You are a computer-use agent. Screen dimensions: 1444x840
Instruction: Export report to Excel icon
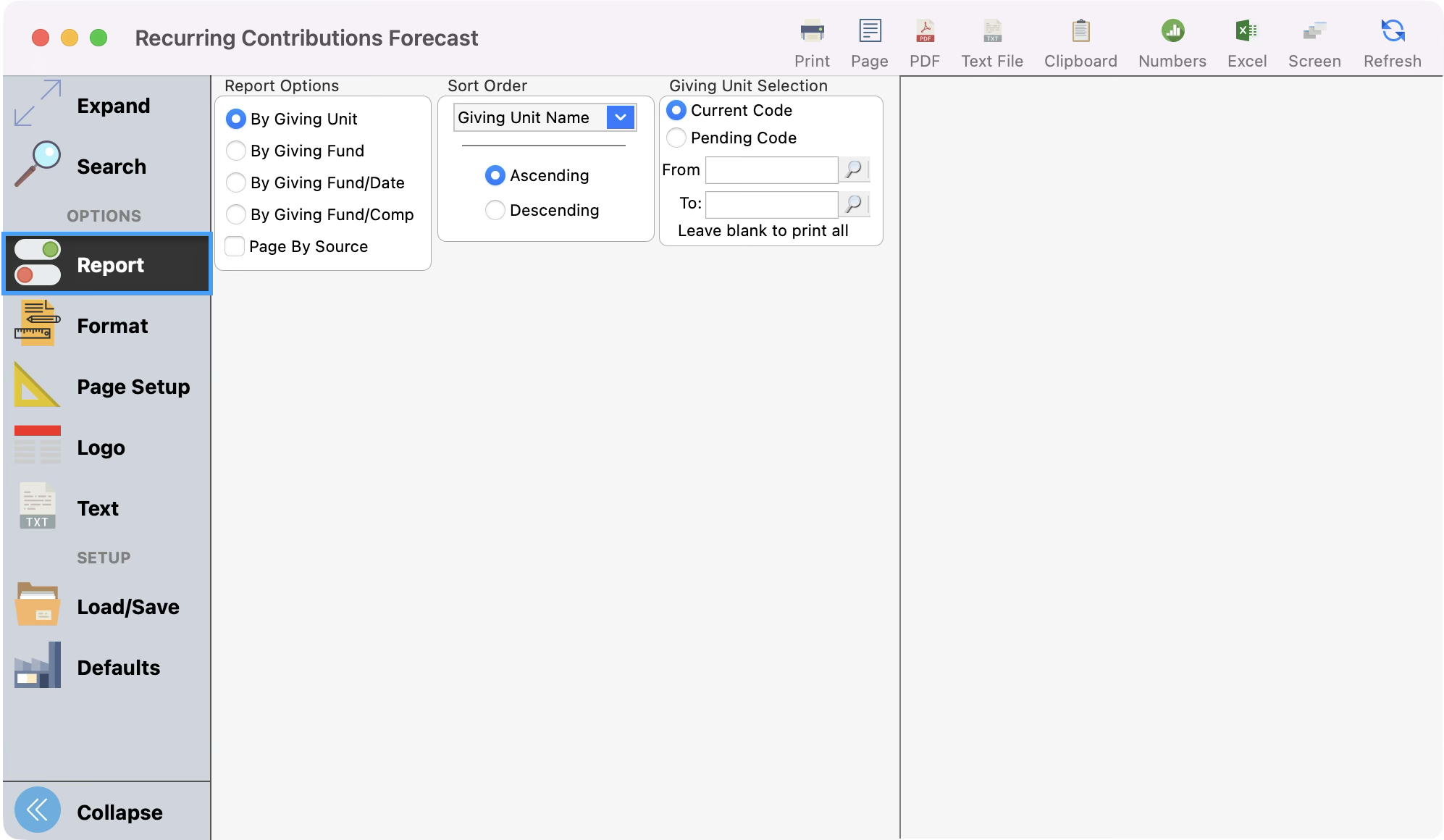(x=1246, y=31)
